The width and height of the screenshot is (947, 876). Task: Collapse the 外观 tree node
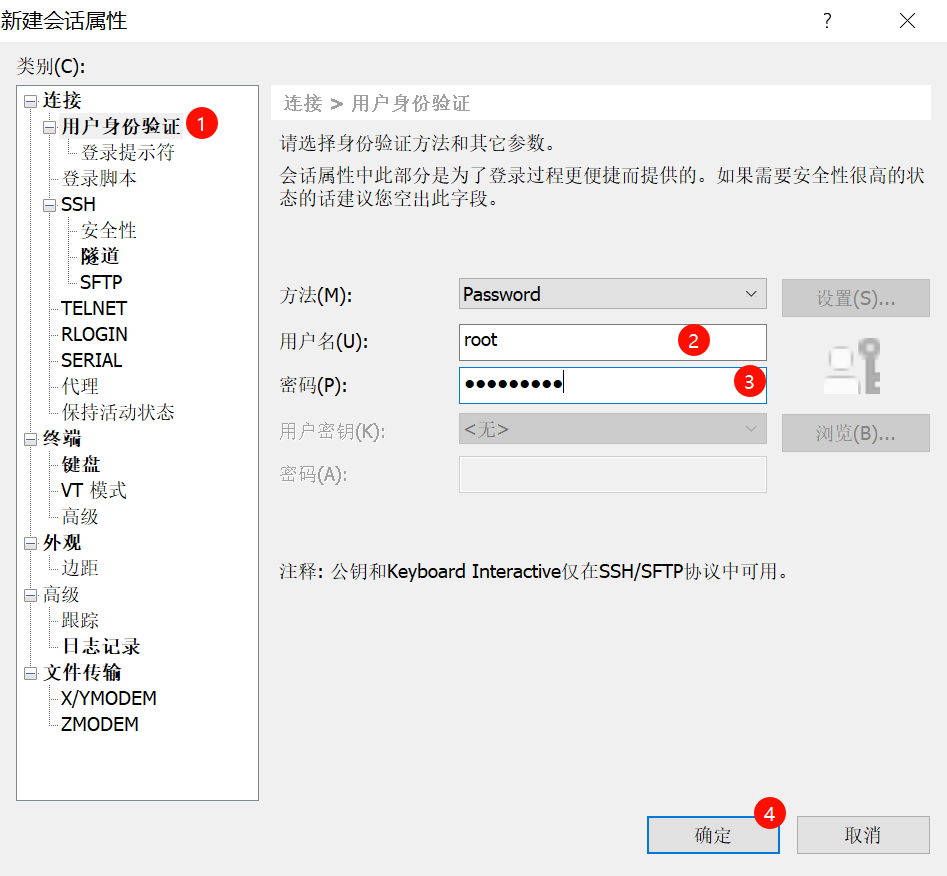(30, 543)
